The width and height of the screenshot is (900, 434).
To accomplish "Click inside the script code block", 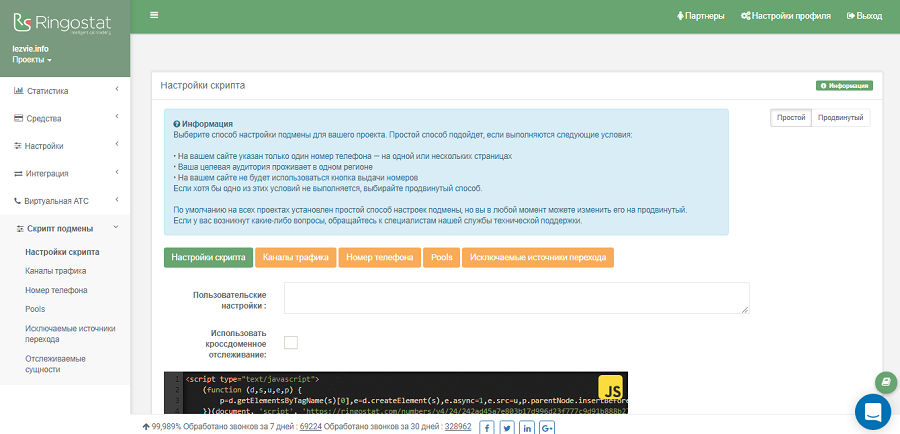I will 396,393.
